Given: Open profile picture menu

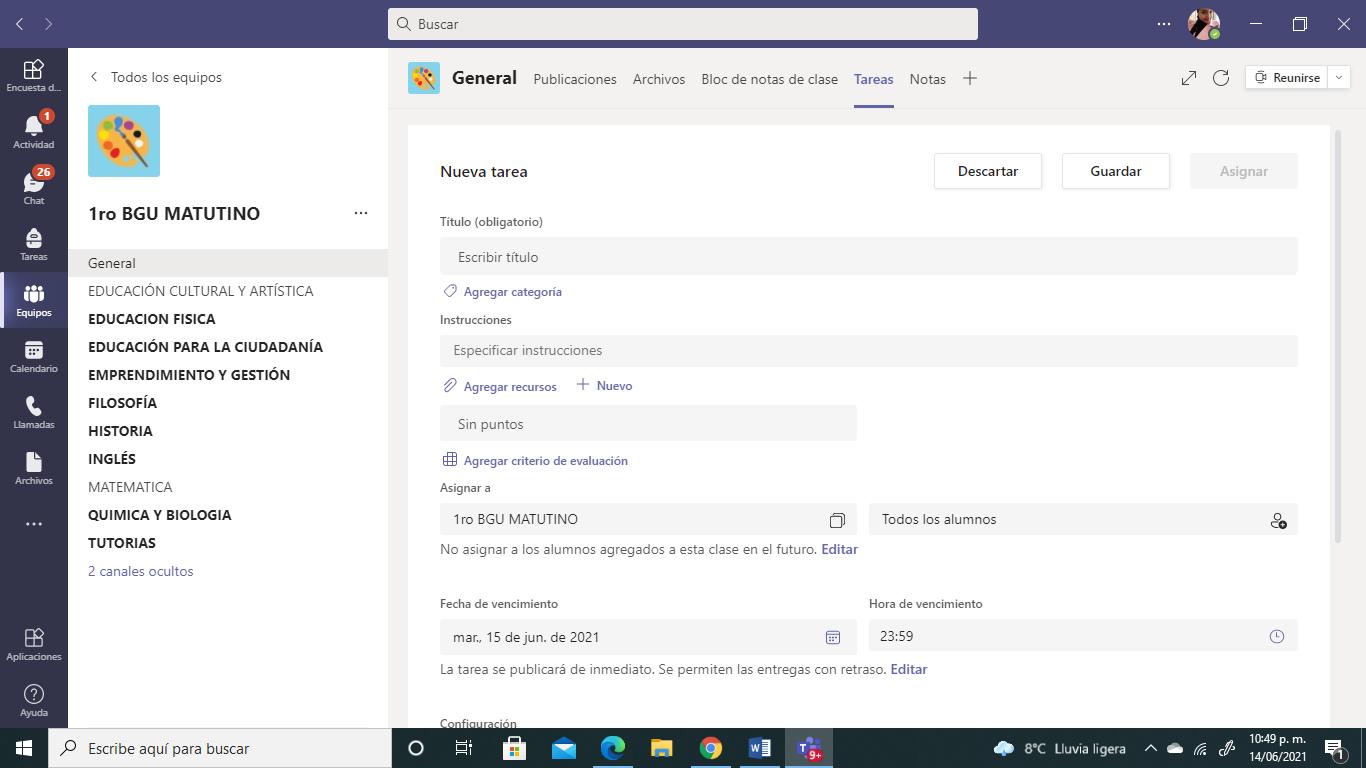Looking at the screenshot, I should pos(1203,24).
